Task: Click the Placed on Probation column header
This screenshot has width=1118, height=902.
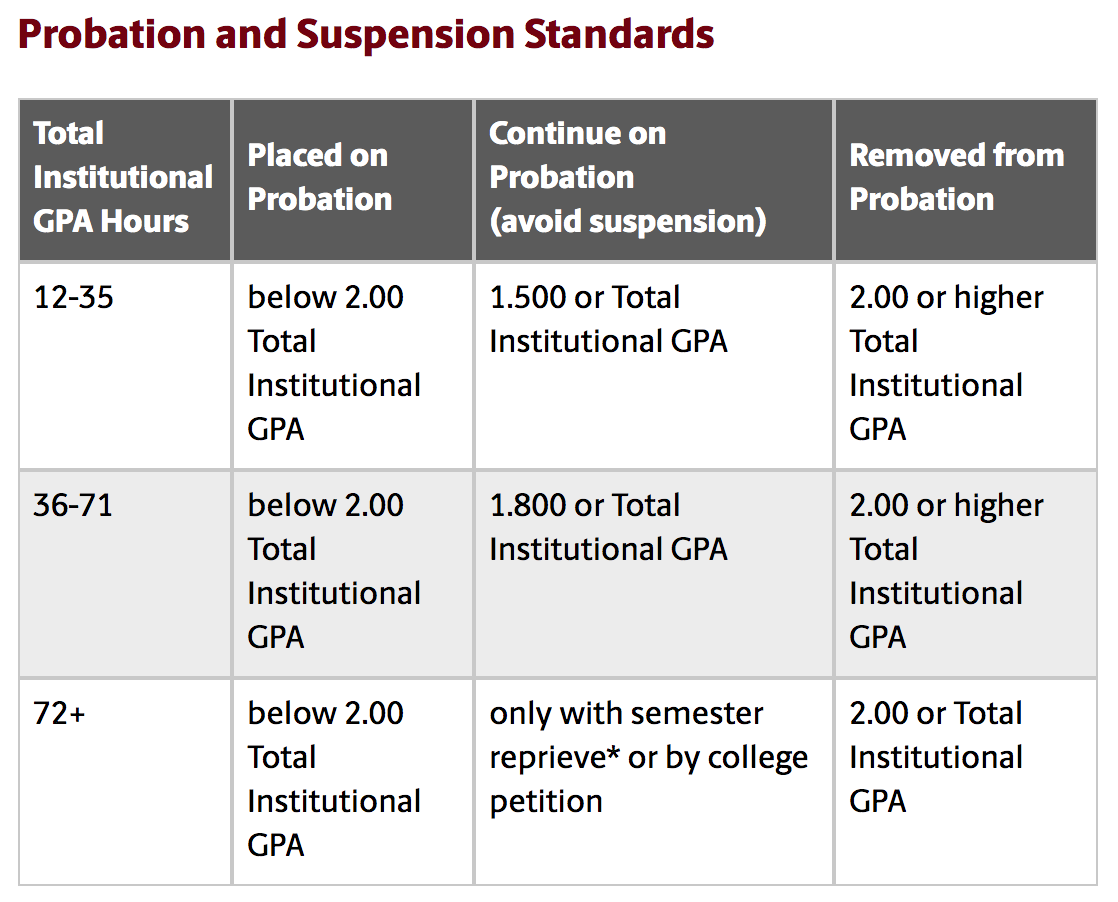Action: click(x=319, y=177)
